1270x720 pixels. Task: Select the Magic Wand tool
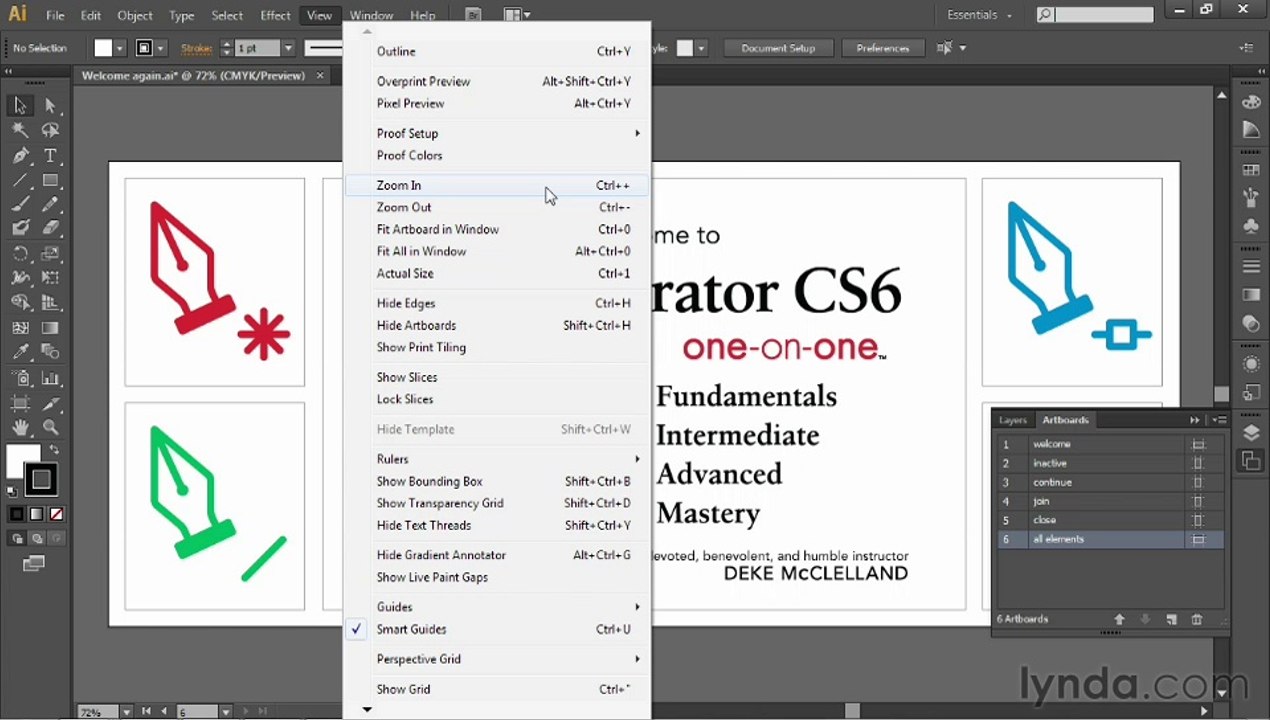coord(20,131)
